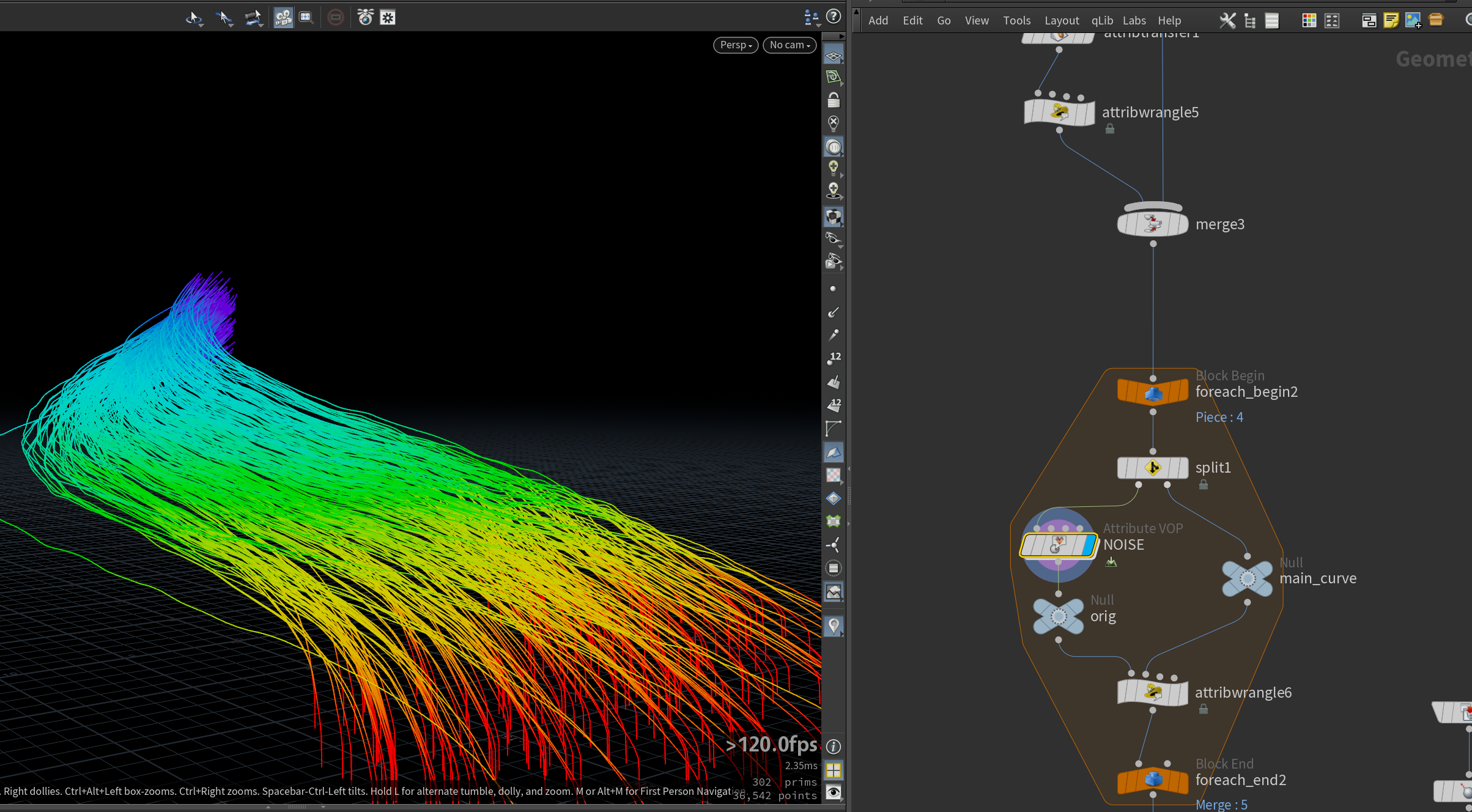This screenshot has width=1472, height=812.
Task: Open the network color palette icon
Action: point(1309,21)
